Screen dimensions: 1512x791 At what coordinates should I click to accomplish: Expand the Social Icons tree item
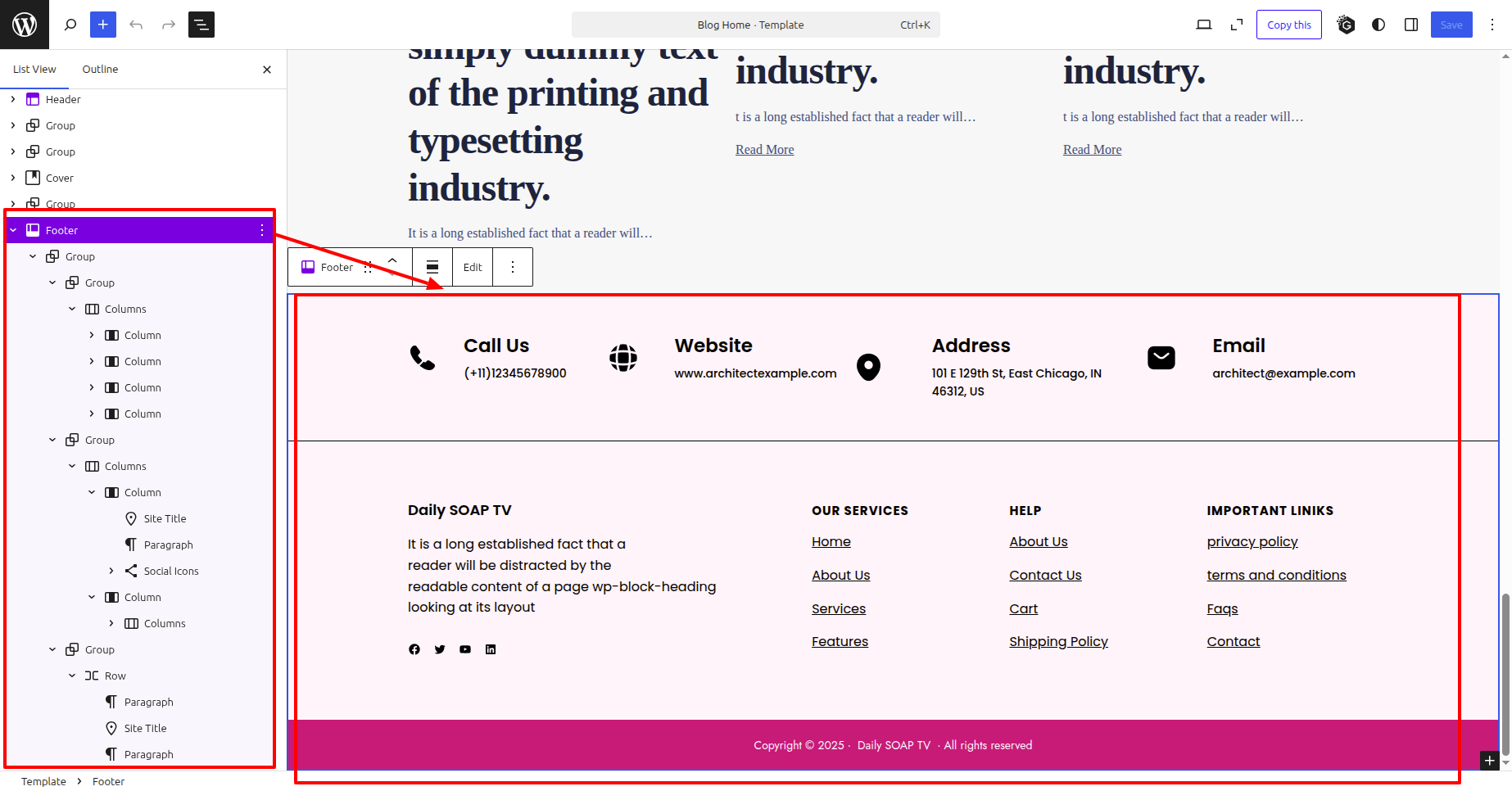[x=111, y=571]
